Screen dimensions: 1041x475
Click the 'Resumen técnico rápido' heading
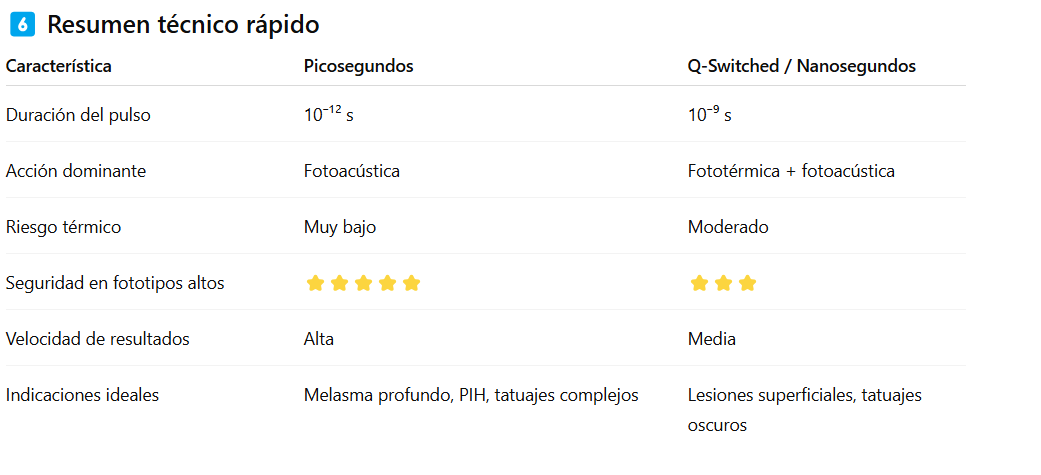click(x=183, y=25)
